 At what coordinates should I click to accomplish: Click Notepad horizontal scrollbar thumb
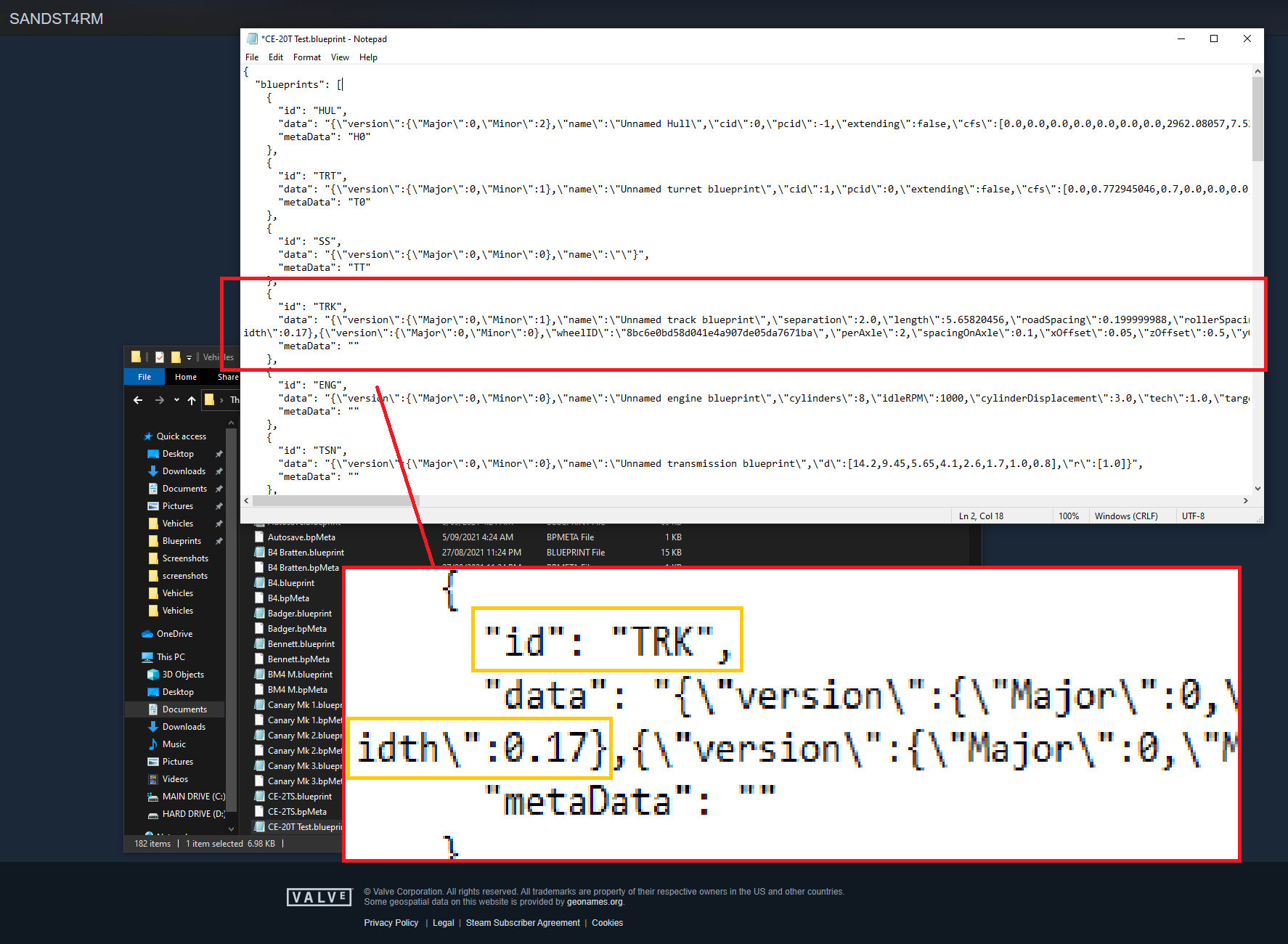tap(335, 501)
